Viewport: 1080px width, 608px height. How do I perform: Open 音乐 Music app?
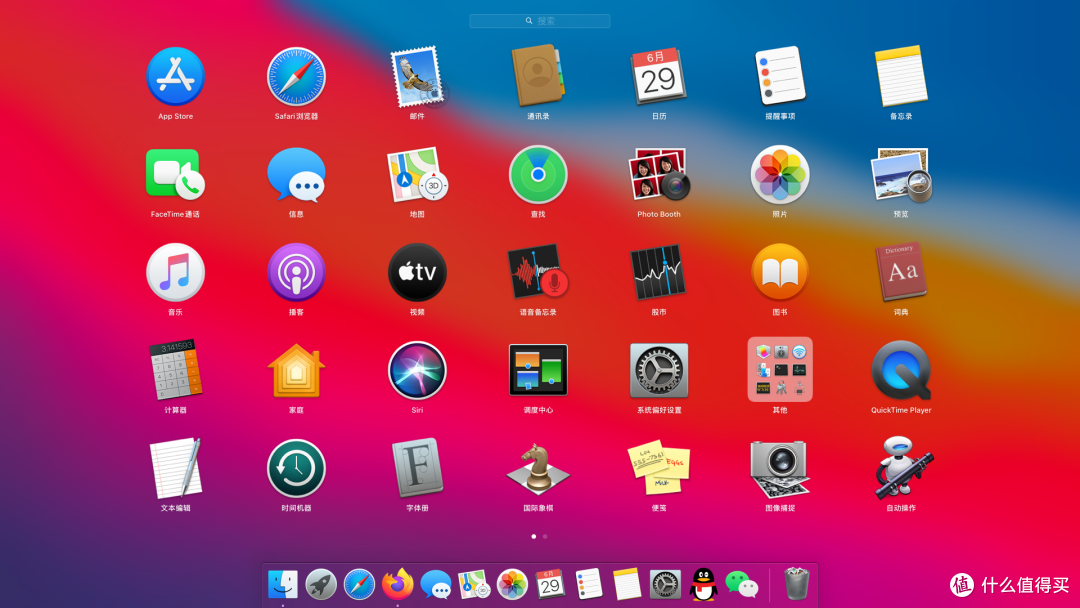point(175,273)
